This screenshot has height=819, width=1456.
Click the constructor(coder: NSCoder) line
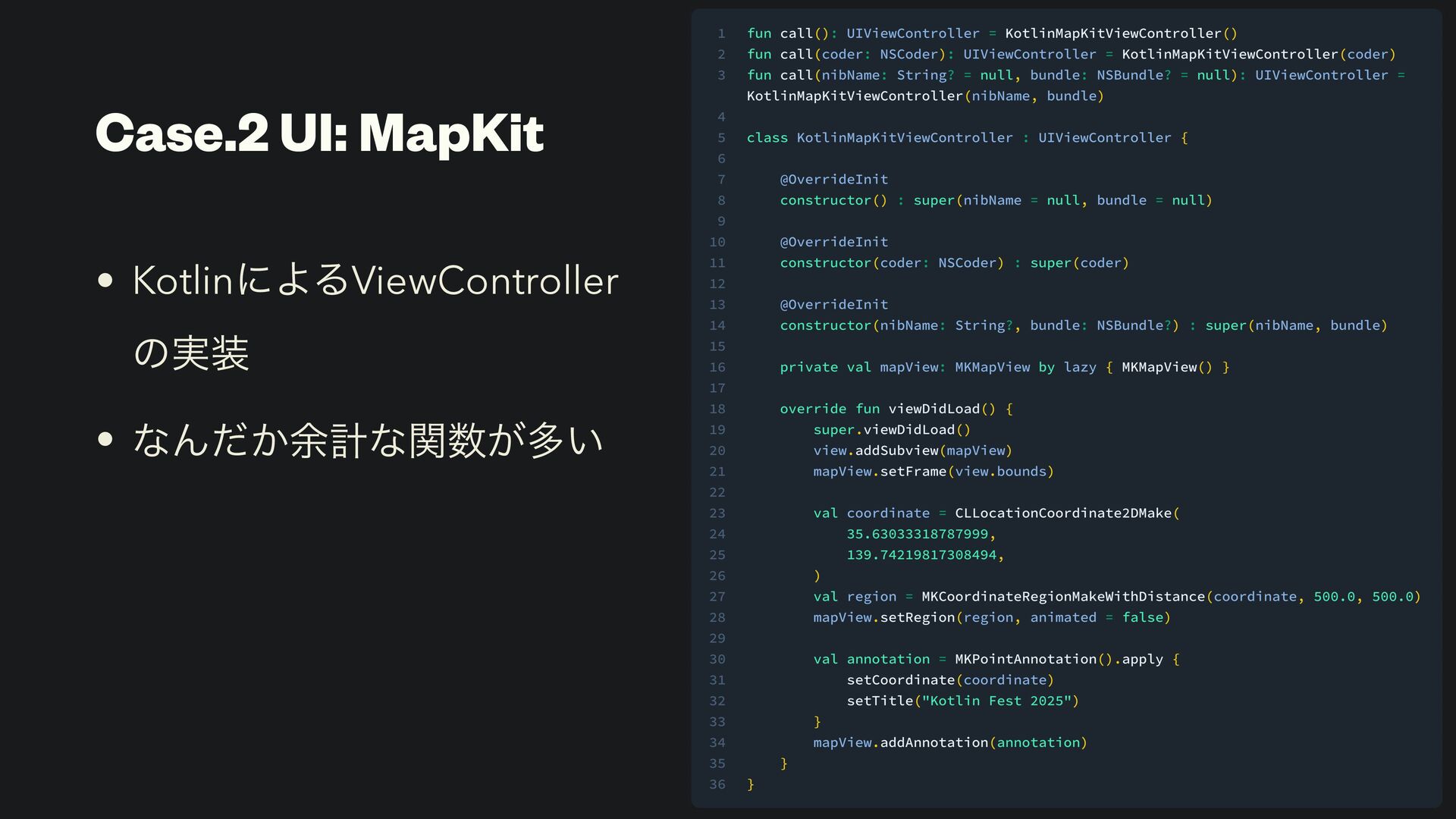(953, 262)
